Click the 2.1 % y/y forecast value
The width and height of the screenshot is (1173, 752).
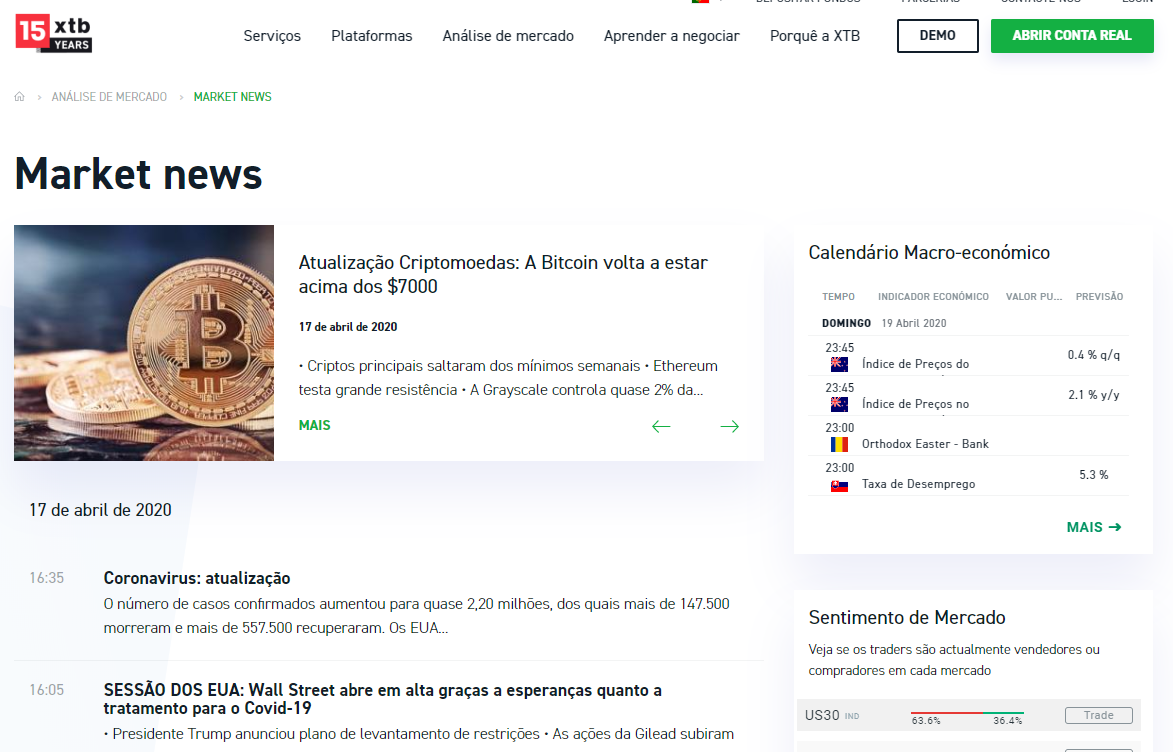coord(1094,394)
